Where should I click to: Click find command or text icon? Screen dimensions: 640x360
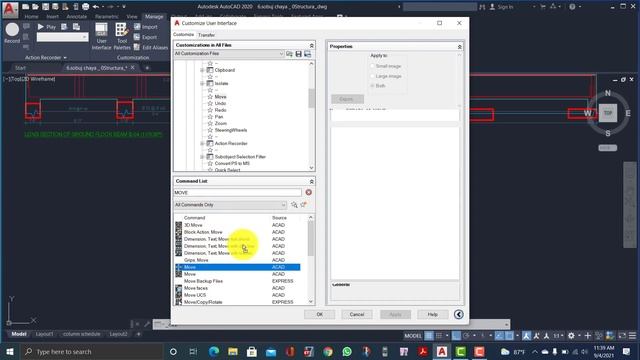tap(294, 205)
